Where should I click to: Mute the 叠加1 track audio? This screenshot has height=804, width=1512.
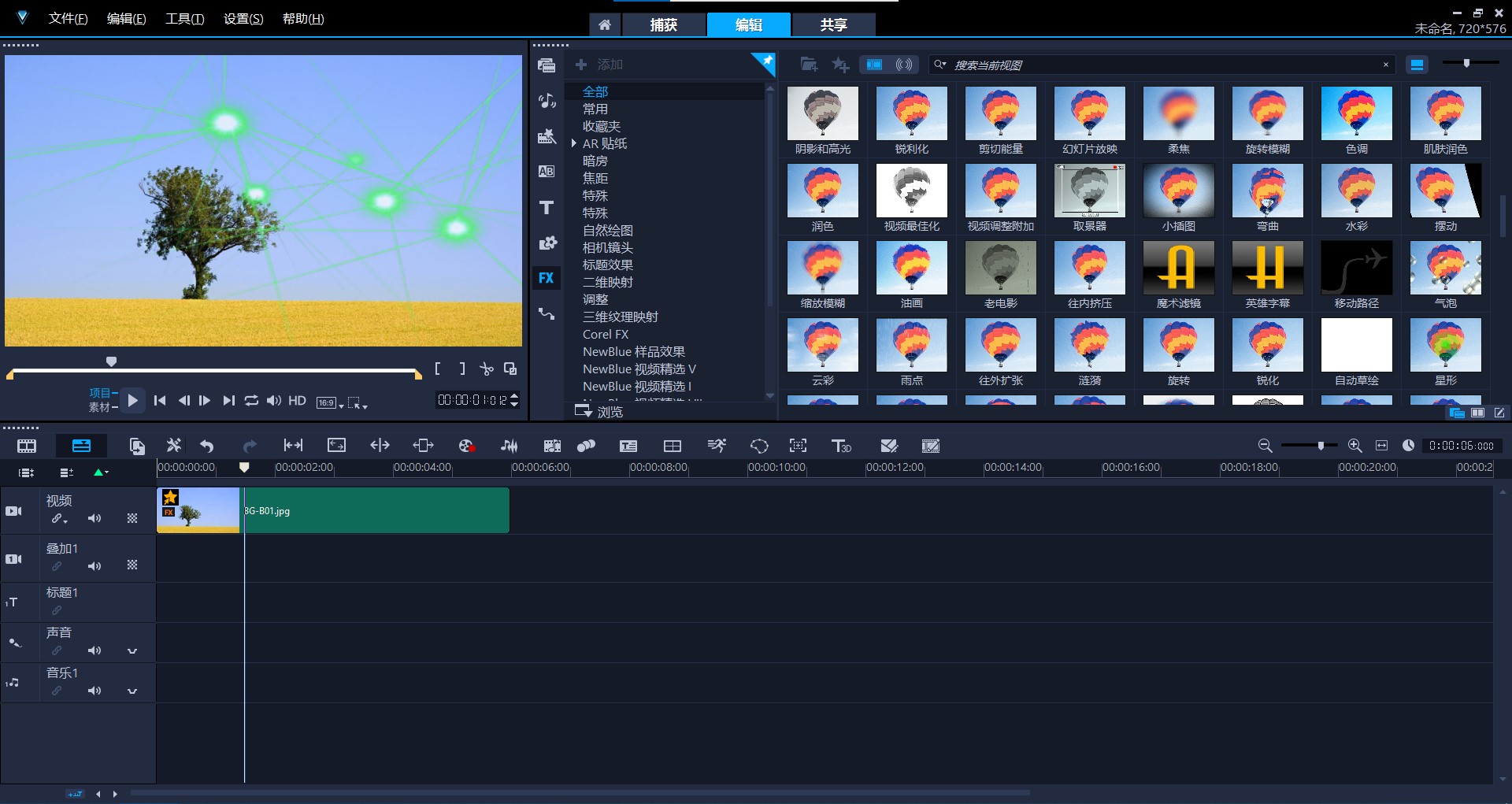(94, 566)
